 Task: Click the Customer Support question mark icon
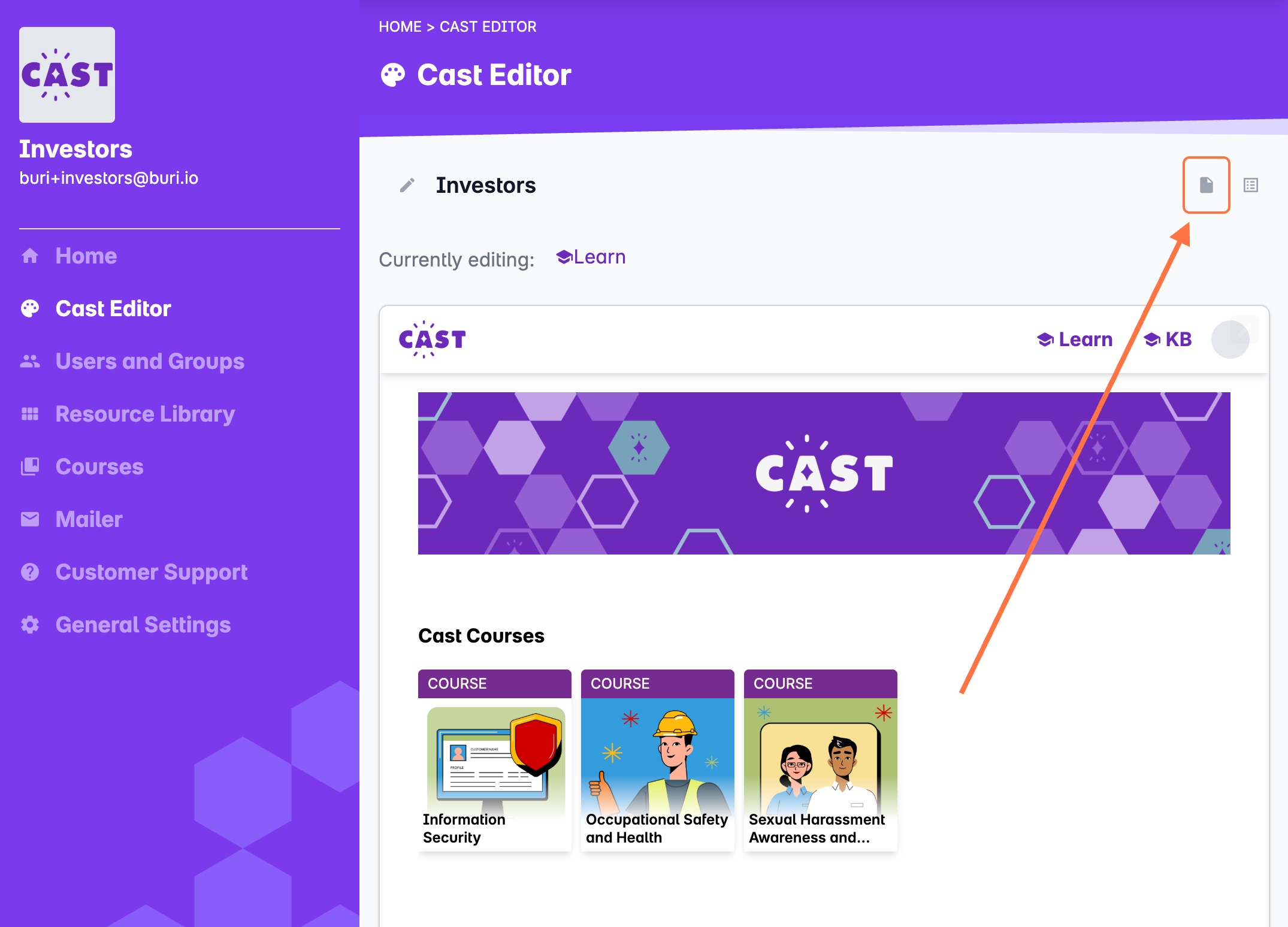(x=30, y=572)
